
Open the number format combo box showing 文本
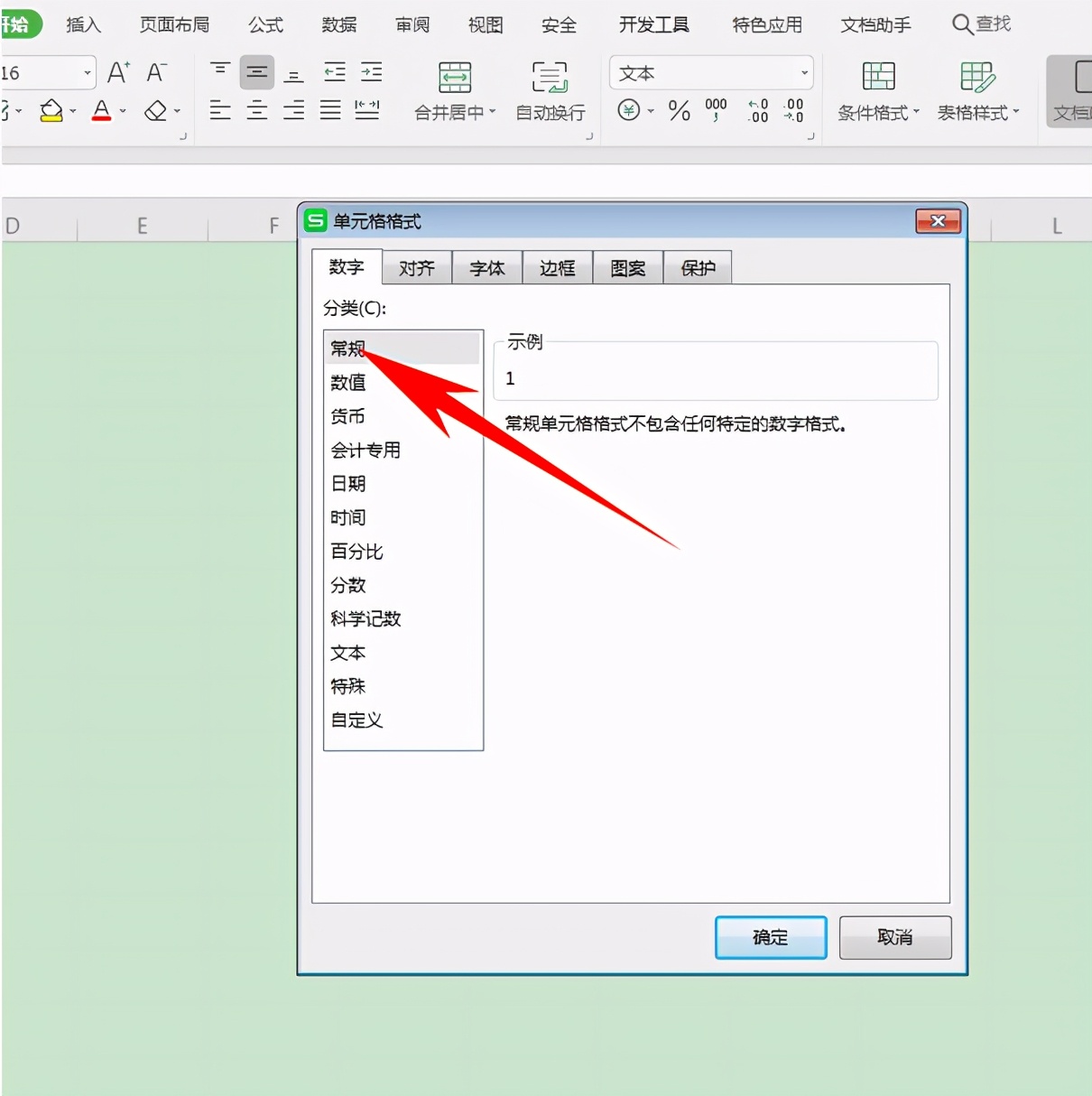pos(711,72)
